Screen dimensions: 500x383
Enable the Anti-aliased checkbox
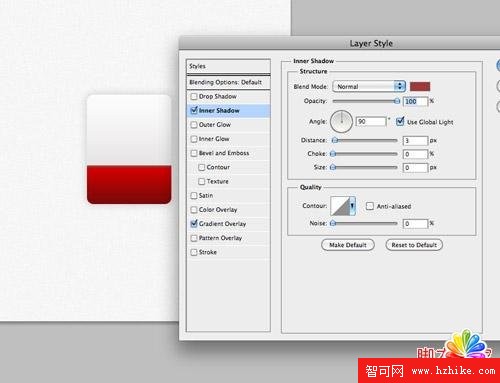coord(369,206)
